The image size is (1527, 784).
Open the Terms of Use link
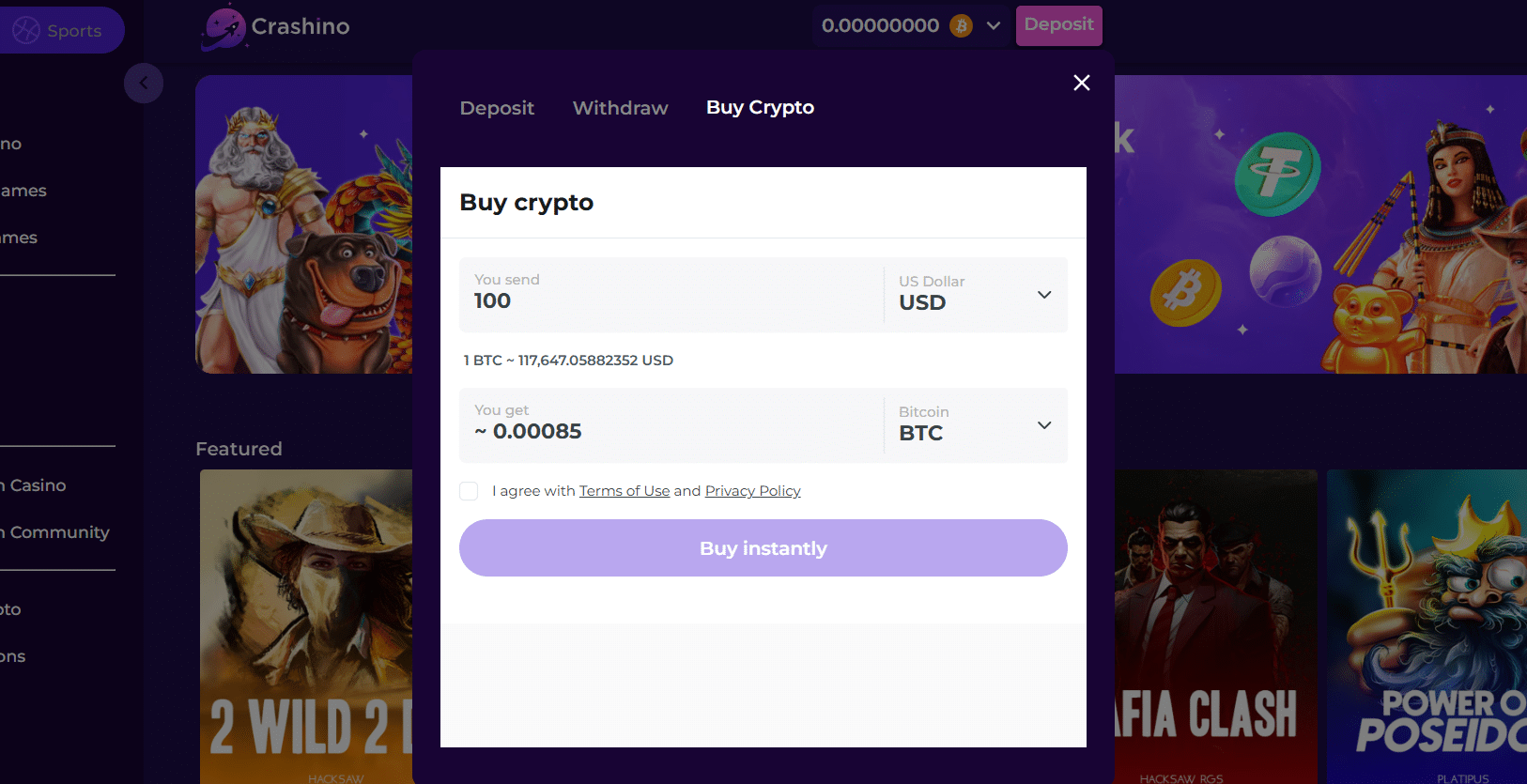(x=625, y=490)
